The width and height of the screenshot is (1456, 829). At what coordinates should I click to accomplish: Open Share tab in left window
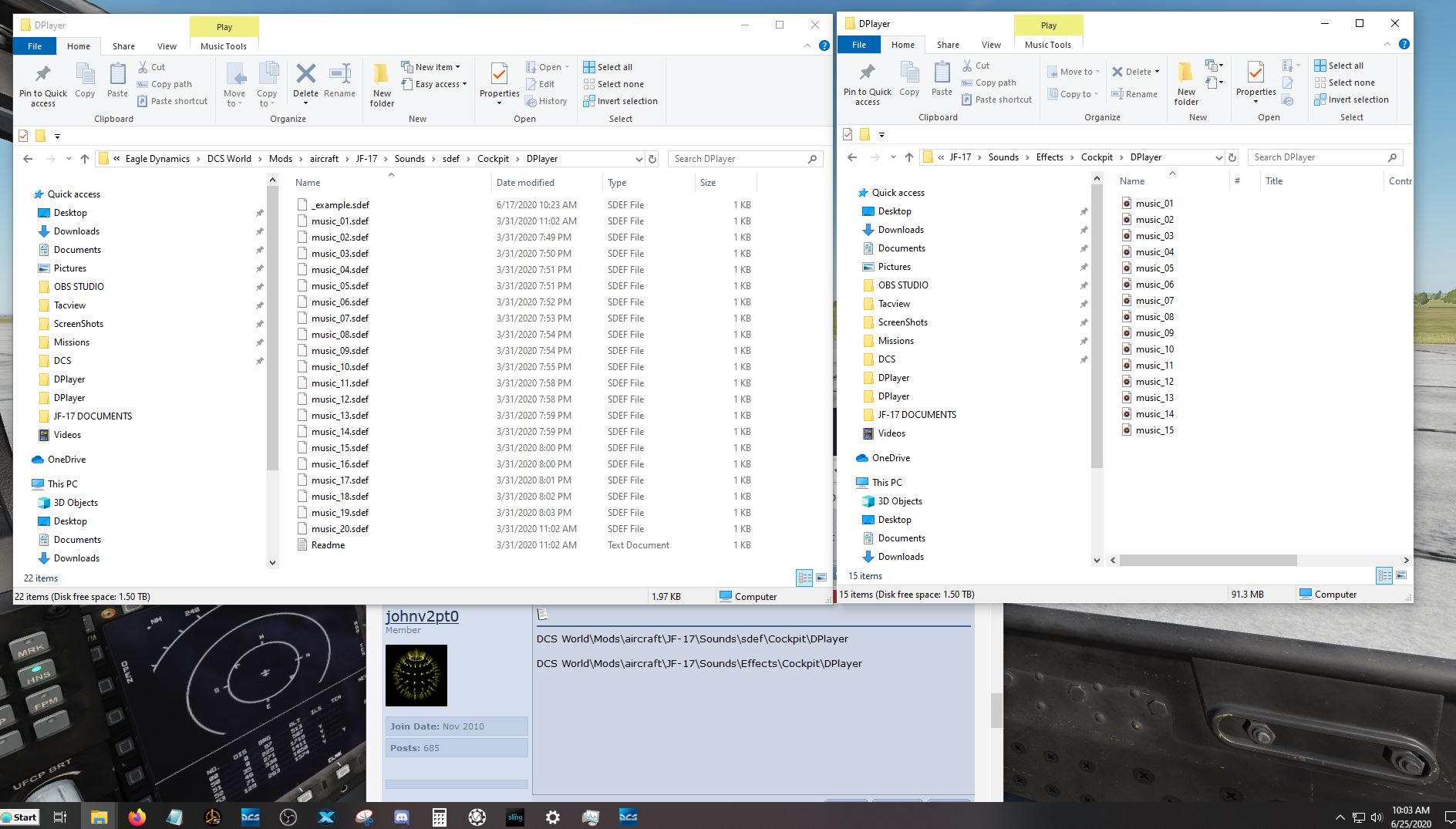click(x=123, y=46)
